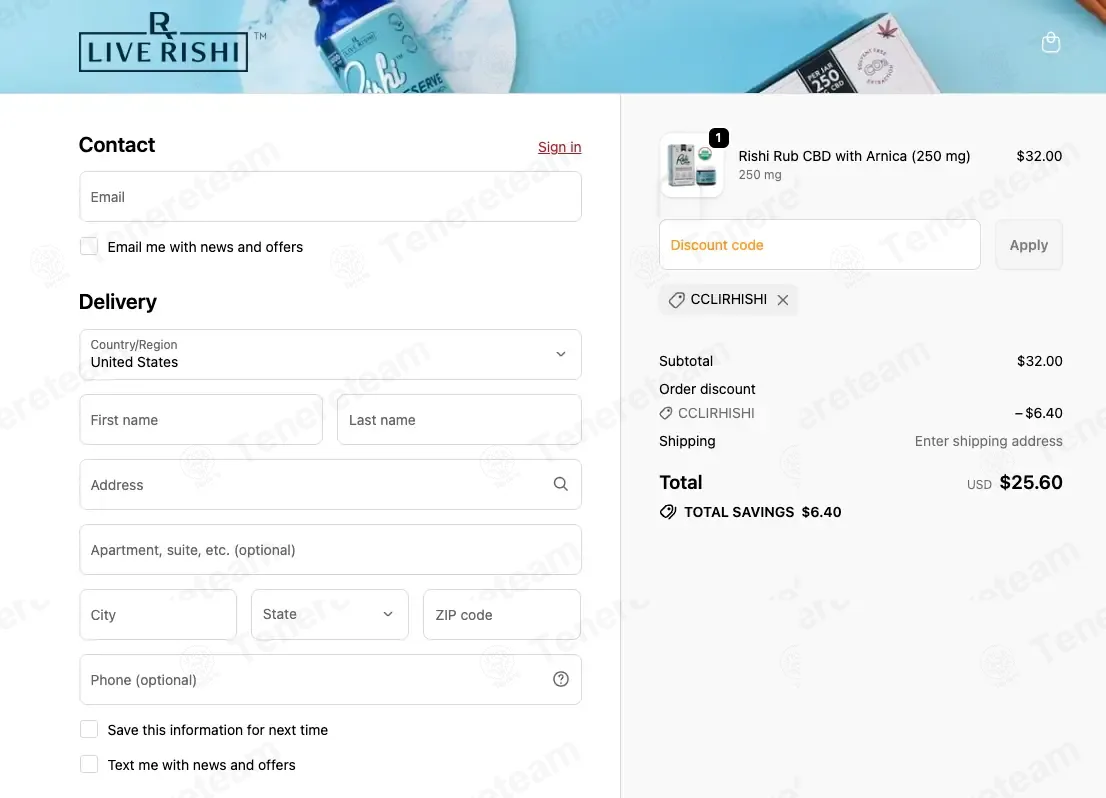Image resolution: width=1106 pixels, height=798 pixels.
Task: Click the Live Rishi logo
Action: coord(164,42)
